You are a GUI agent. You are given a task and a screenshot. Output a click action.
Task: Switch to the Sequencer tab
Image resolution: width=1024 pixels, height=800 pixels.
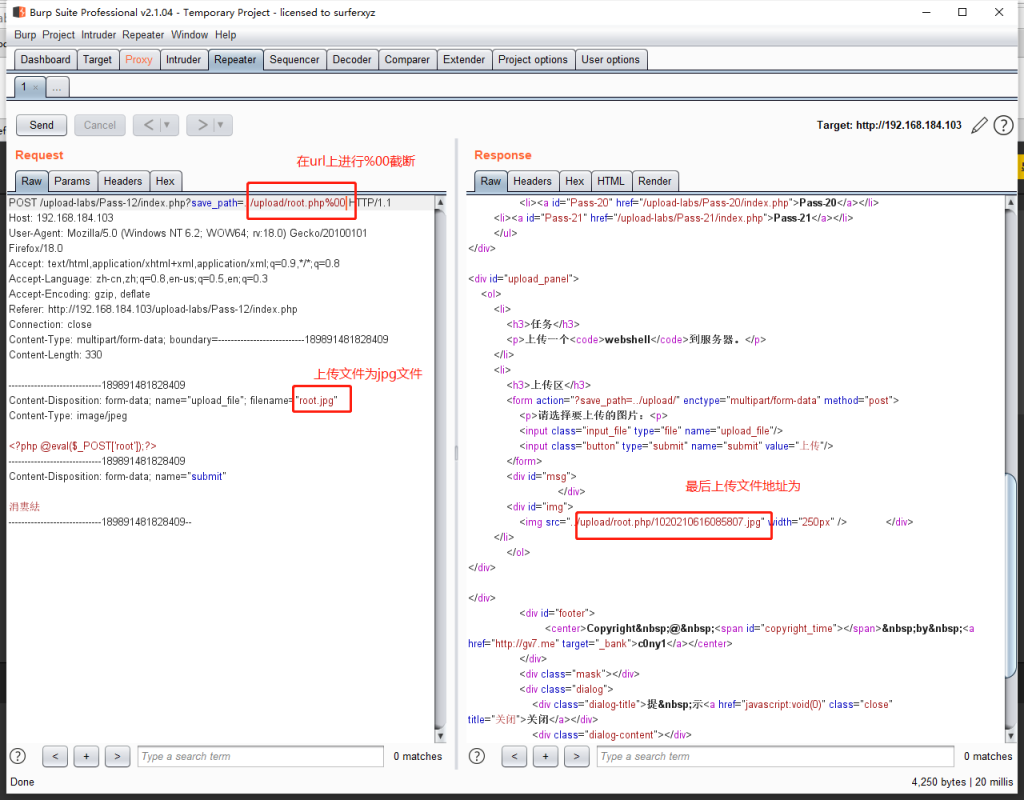(x=295, y=59)
